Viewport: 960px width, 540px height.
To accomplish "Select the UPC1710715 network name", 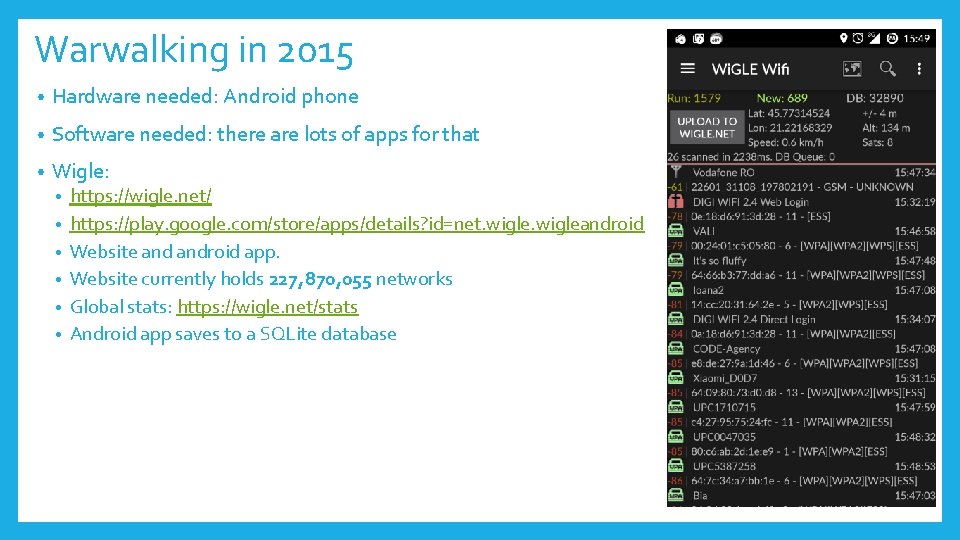I will point(724,408).
